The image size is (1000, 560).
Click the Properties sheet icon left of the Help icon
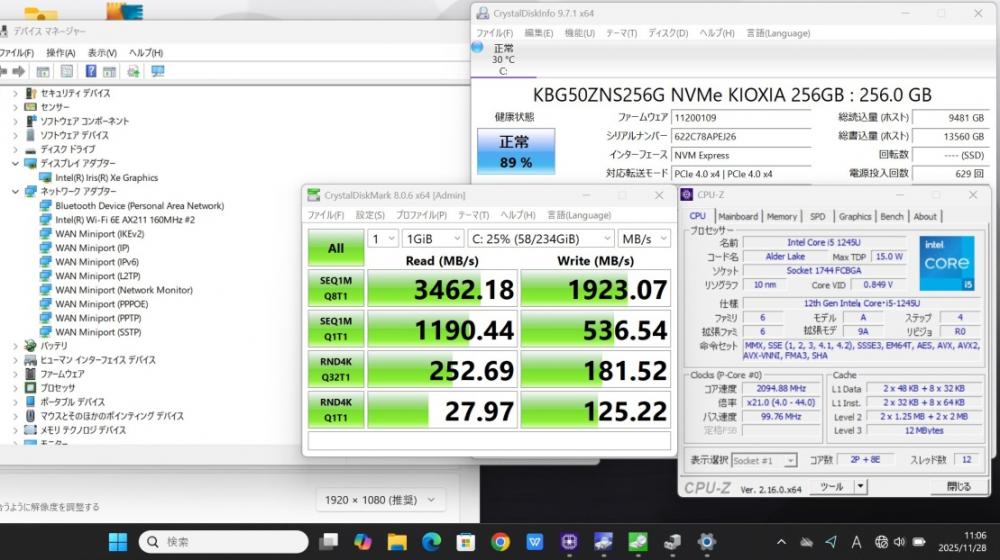[x=67, y=71]
